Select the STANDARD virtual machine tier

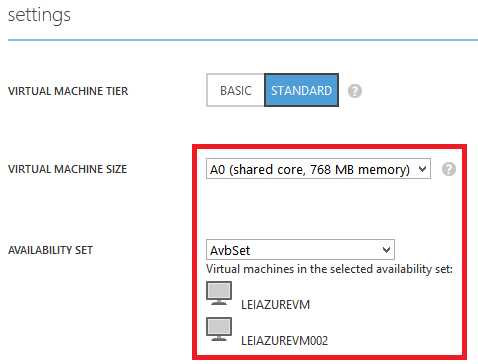tap(301, 90)
